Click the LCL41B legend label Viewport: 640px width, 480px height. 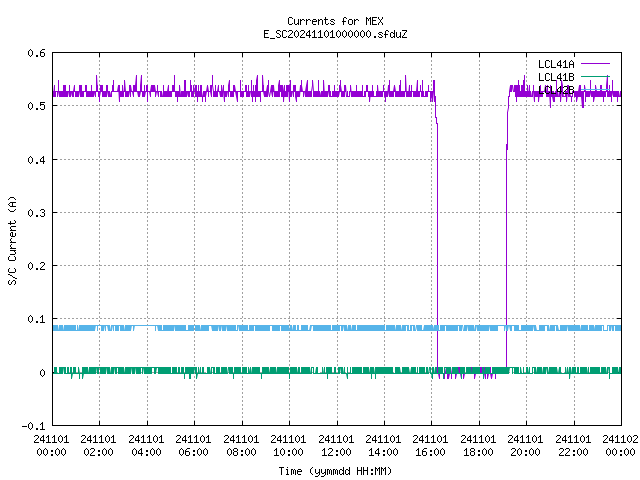[x=556, y=77]
